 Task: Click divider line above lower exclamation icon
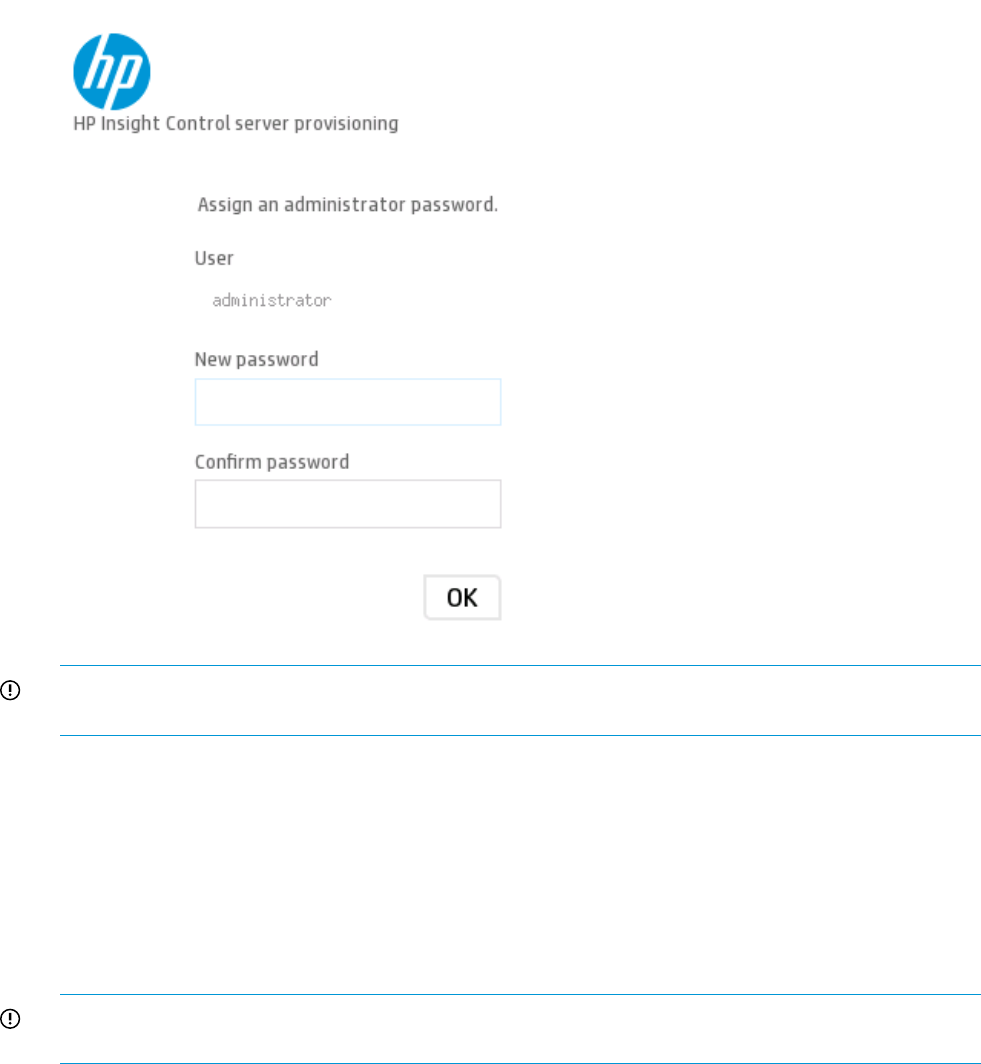point(520,995)
